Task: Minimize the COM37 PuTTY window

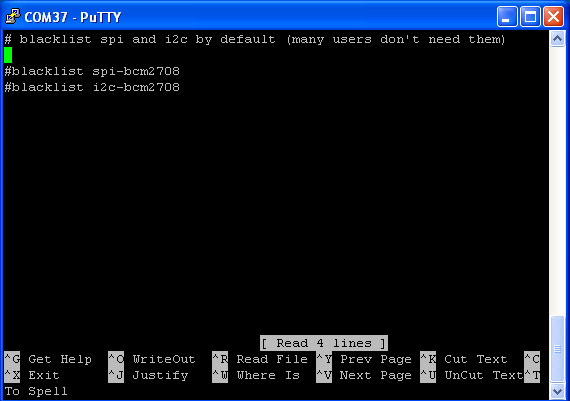Action: coord(507,17)
